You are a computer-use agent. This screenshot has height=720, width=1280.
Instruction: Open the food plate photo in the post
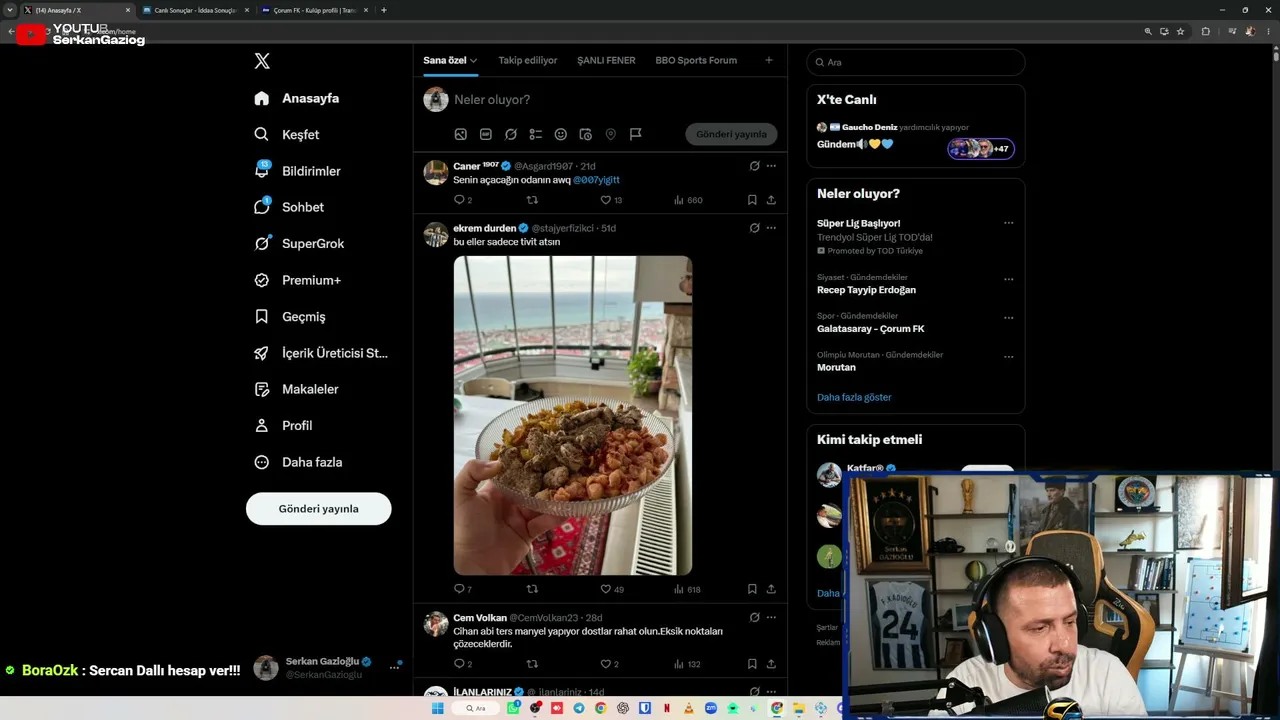click(573, 415)
